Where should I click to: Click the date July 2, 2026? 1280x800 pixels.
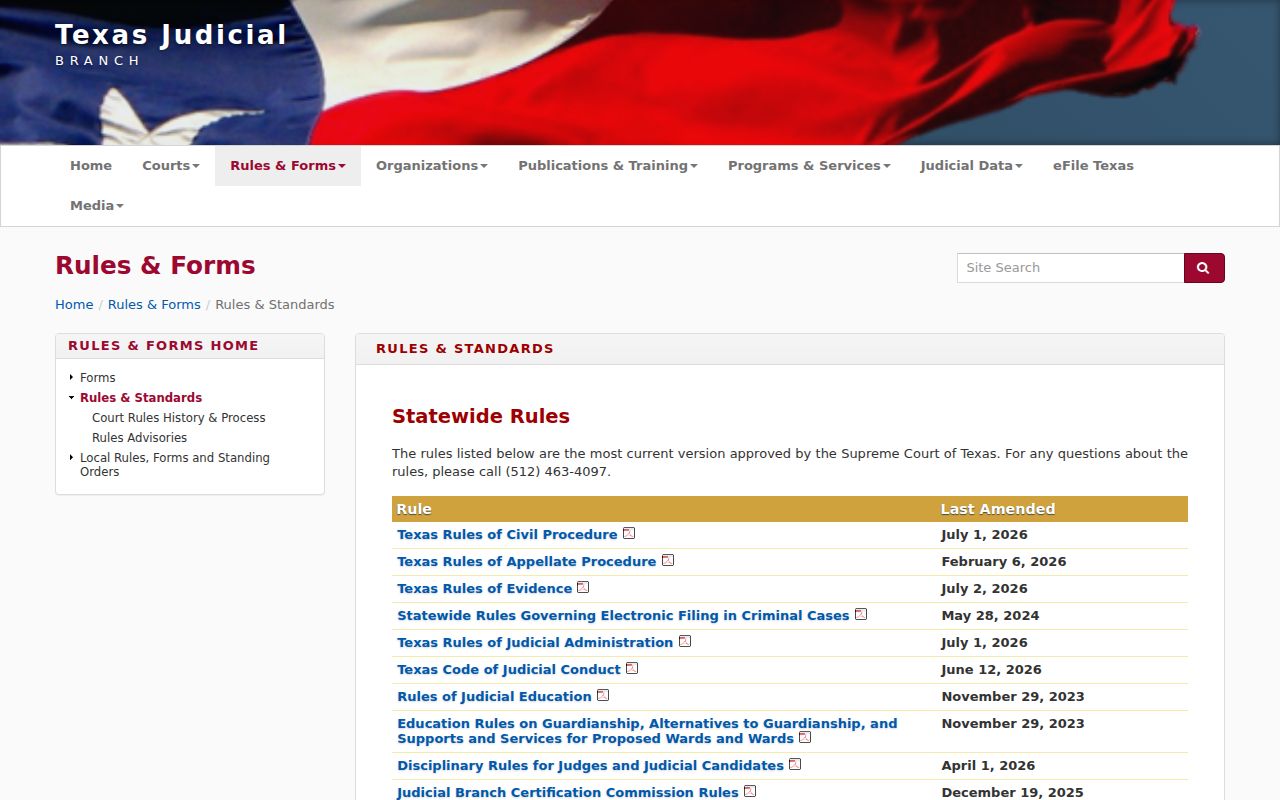coord(984,588)
